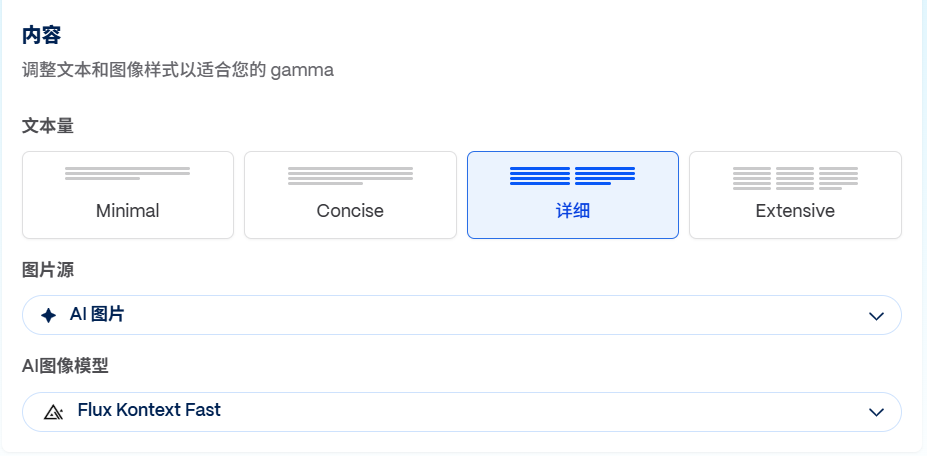Click the 调整文本和图像样式 description text
The width and height of the screenshot is (927, 456).
tap(178, 70)
